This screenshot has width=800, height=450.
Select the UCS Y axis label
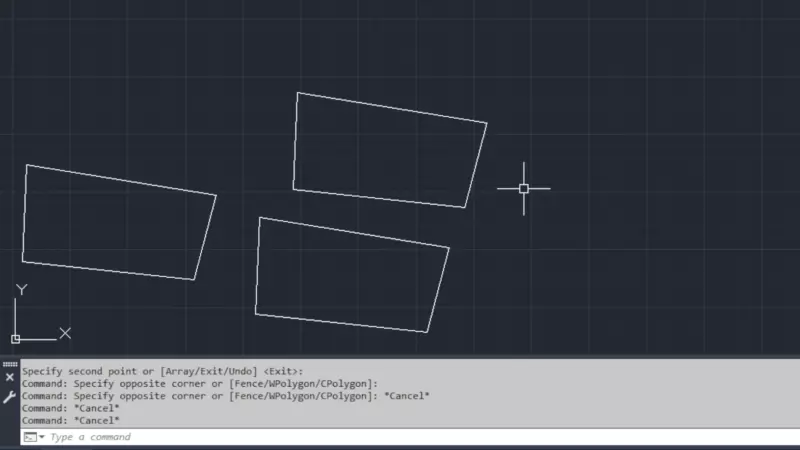point(21,290)
